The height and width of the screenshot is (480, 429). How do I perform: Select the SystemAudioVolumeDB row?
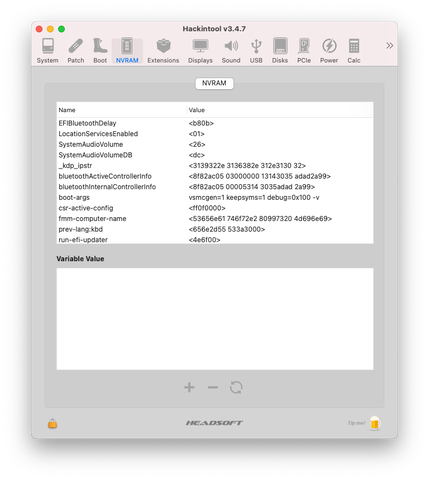[x=215, y=155]
